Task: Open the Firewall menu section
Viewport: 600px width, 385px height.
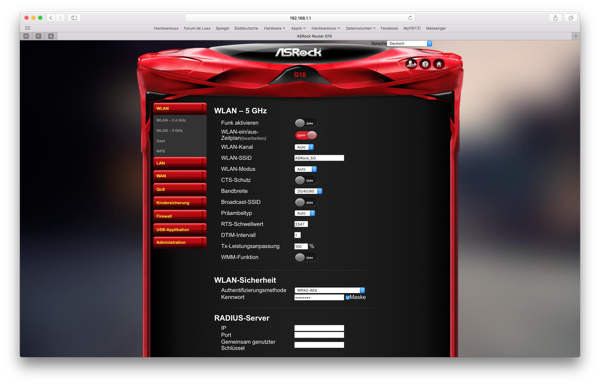Action: [180, 216]
